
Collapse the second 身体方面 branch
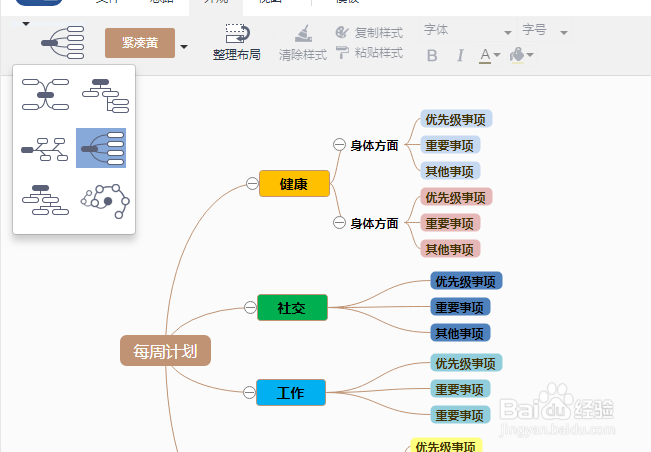tap(339, 223)
